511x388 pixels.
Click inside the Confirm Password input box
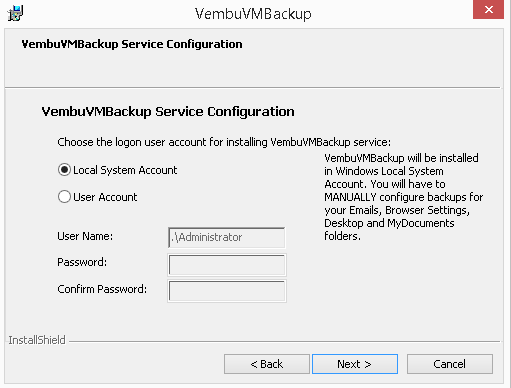tap(227, 291)
